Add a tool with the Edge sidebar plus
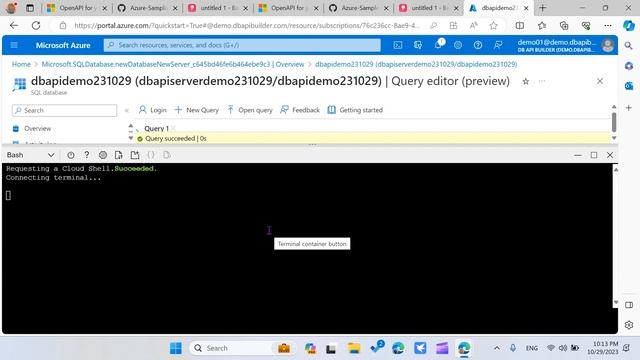Image resolution: width=640 pixels, height=360 pixels. [x=629, y=108]
